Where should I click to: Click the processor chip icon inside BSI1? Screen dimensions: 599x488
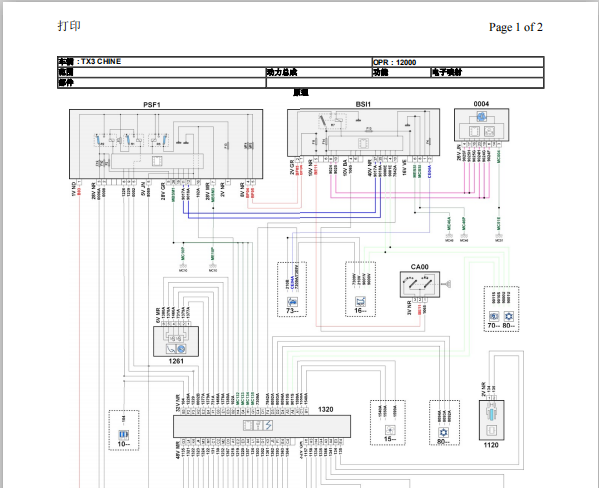click(x=363, y=143)
